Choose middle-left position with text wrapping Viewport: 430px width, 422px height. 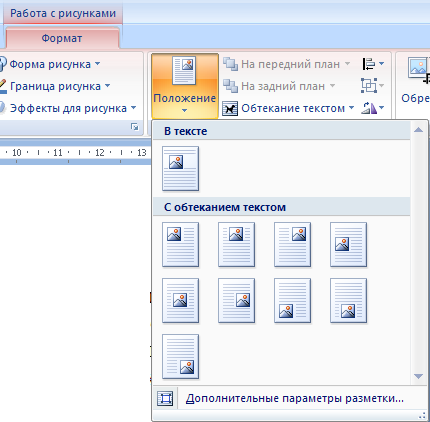click(348, 245)
